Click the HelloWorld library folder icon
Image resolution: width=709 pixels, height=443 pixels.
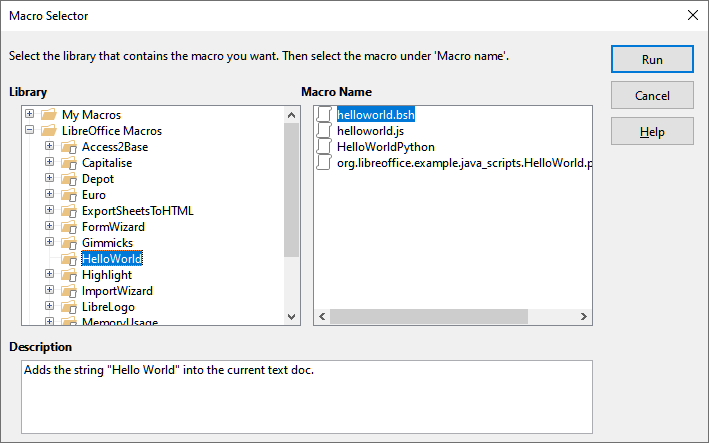click(69, 259)
